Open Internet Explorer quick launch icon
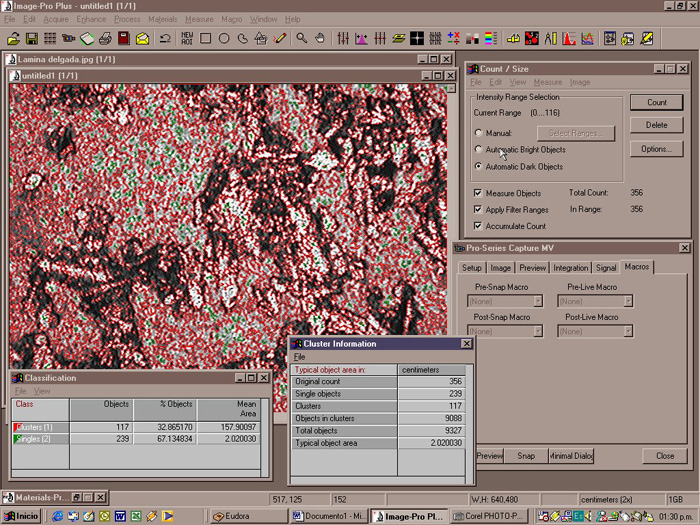The height and width of the screenshot is (525, 700). [x=58, y=516]
